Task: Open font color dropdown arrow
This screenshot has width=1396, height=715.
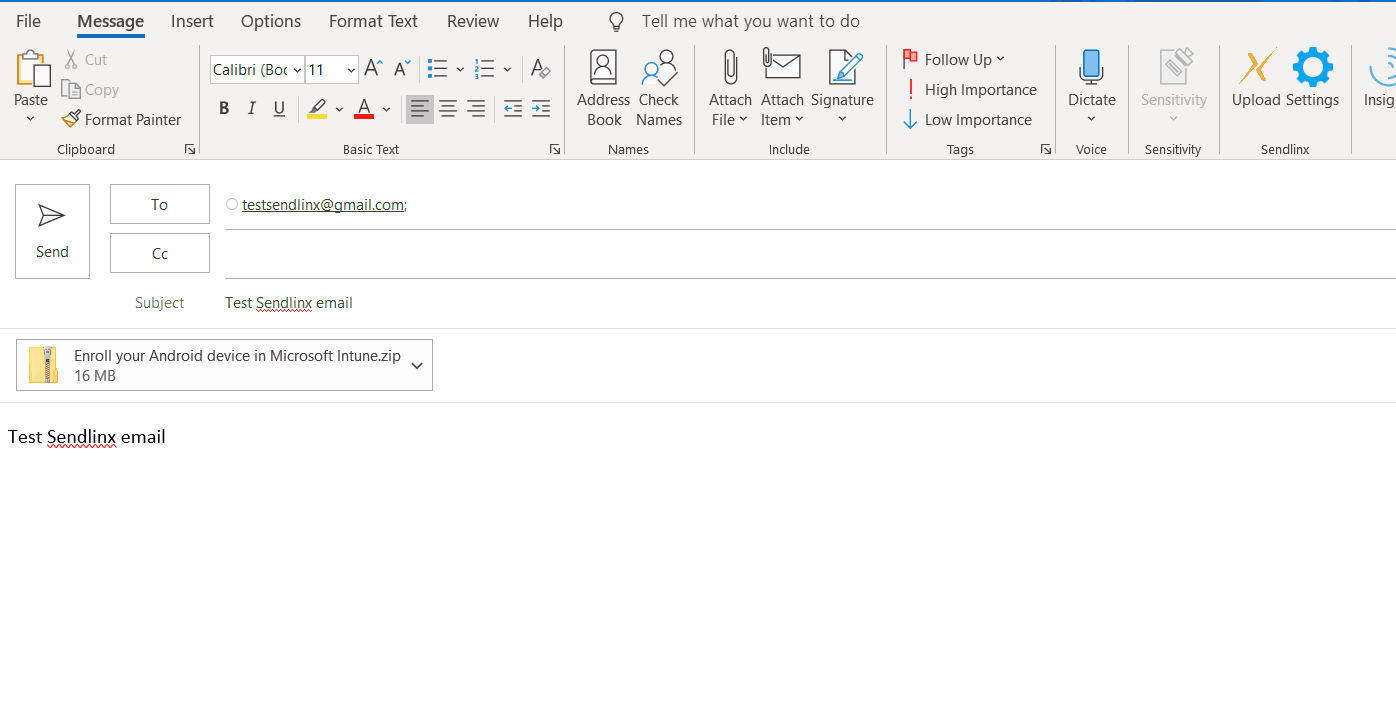Action: pos(386,110)
